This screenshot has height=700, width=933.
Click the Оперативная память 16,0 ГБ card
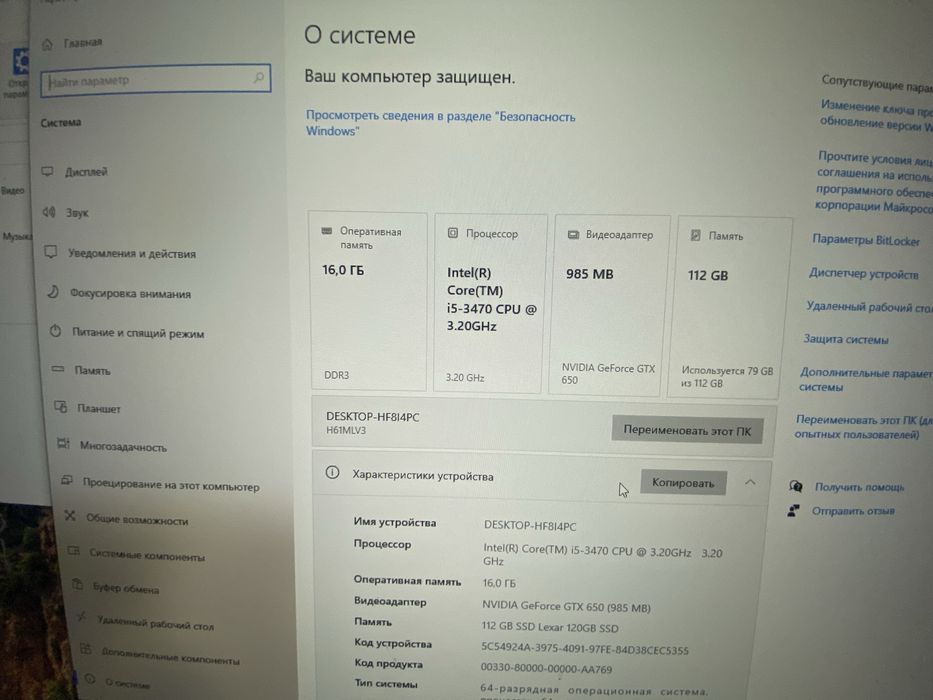368,302
